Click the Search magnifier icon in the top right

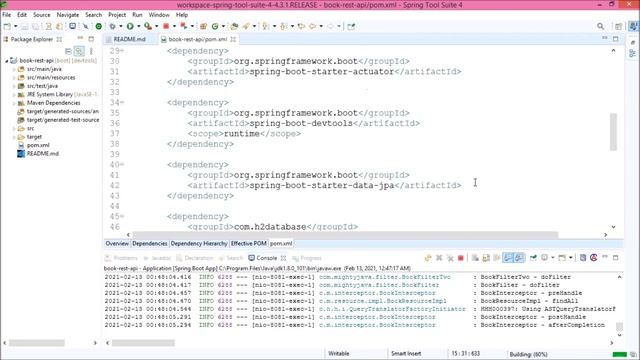[x=600, y=26]
